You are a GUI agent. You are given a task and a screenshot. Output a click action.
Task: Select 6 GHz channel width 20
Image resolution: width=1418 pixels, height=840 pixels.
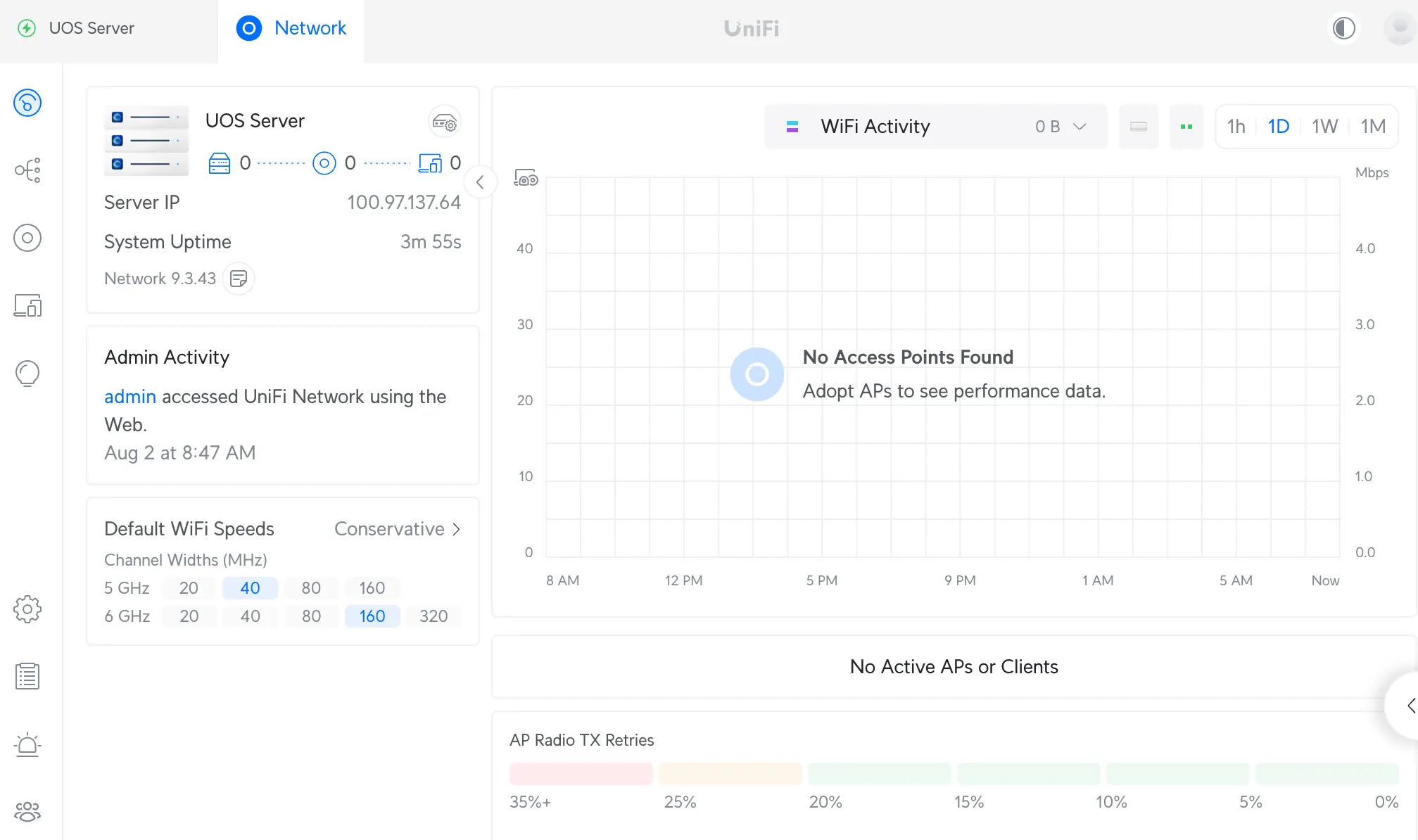189,616
